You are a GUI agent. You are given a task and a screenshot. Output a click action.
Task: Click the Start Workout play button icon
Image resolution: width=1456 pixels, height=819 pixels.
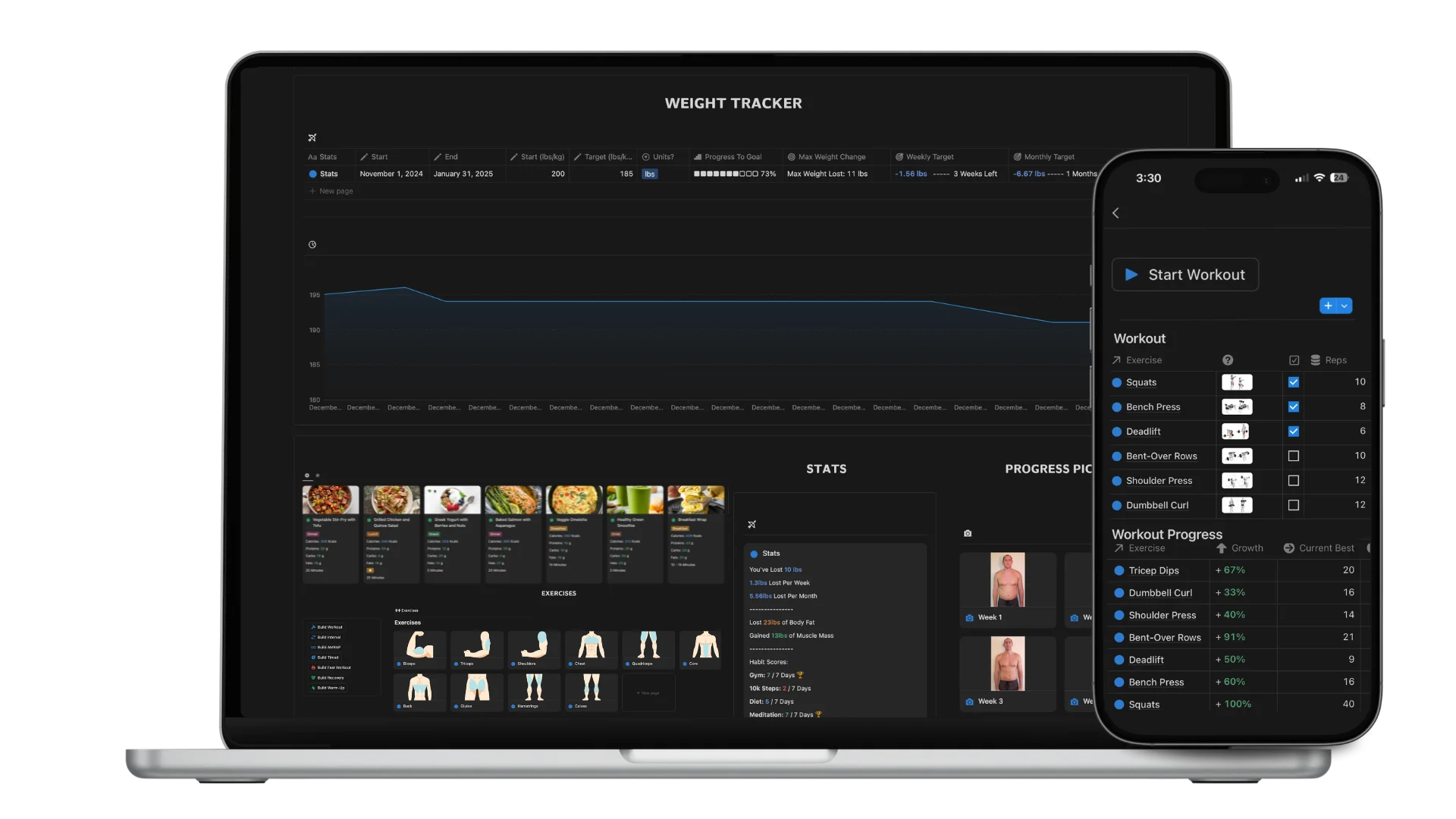coord(1131,274)
